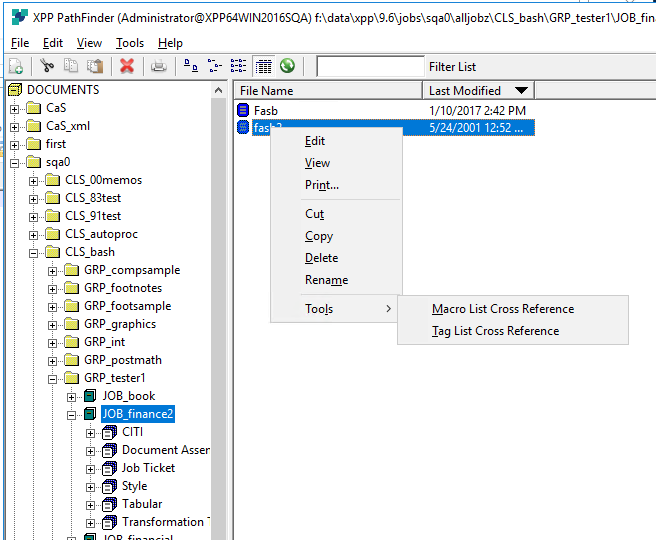
Task: Expand the Job Ticket node
Action: (x=90, y=469)
